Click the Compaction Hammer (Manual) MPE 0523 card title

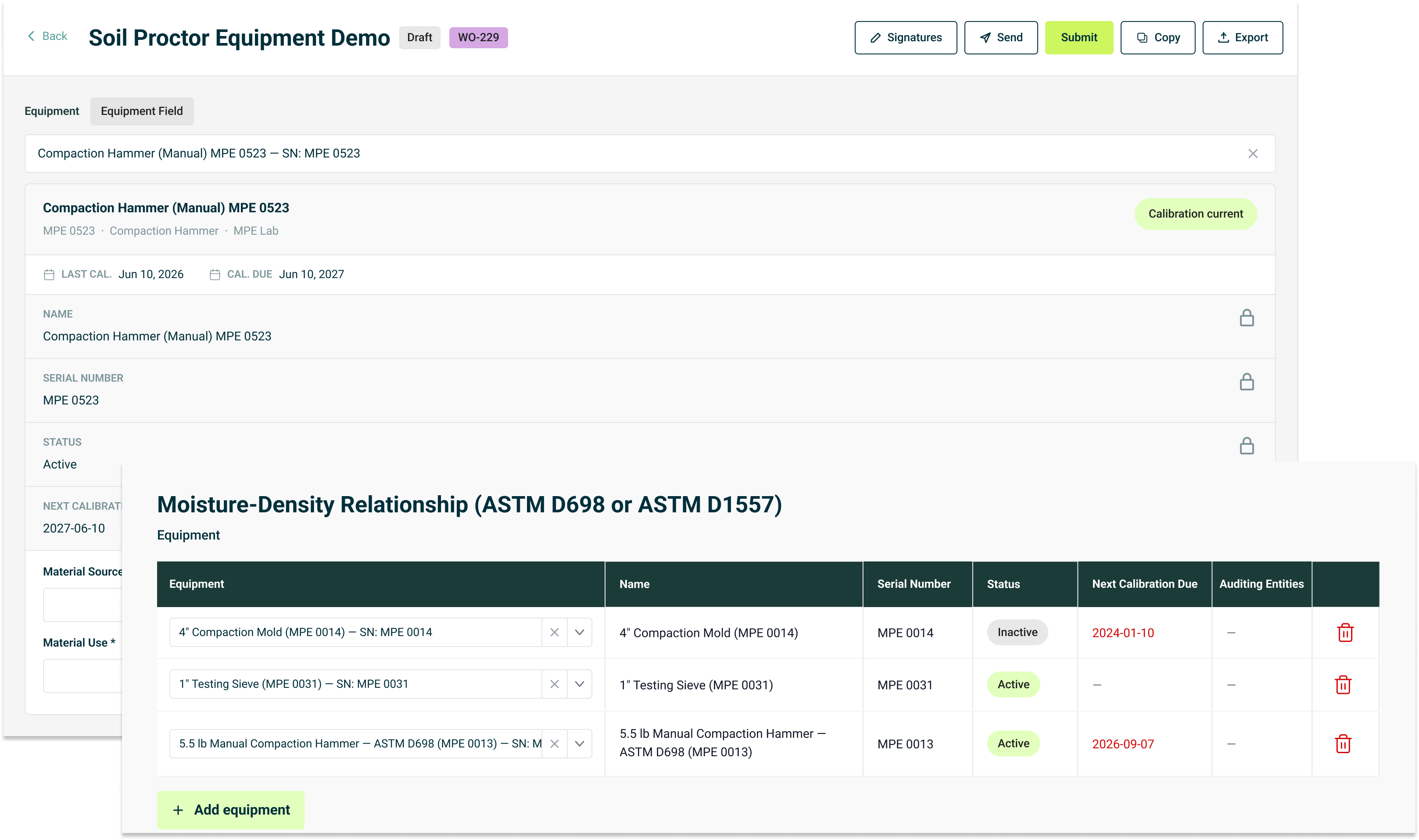click(x=166, y=208)
